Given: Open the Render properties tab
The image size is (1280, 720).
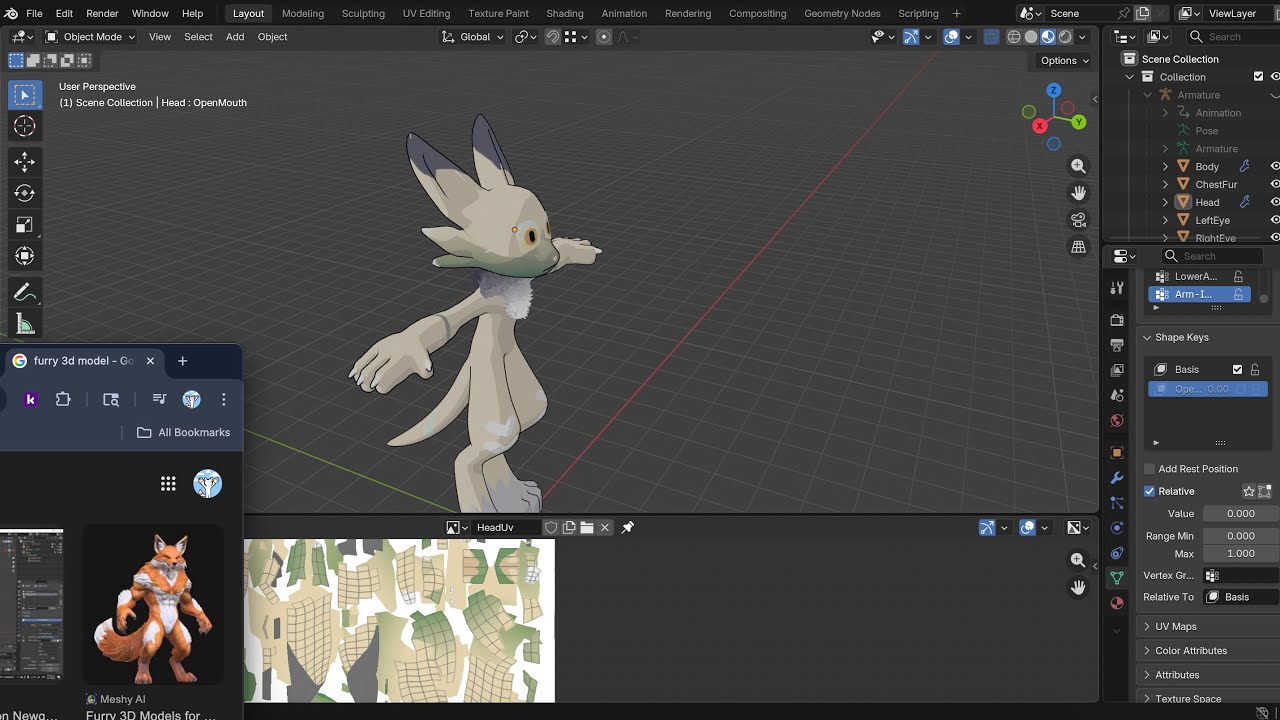Looking at the screenshot, I should tap(1117, 320).
